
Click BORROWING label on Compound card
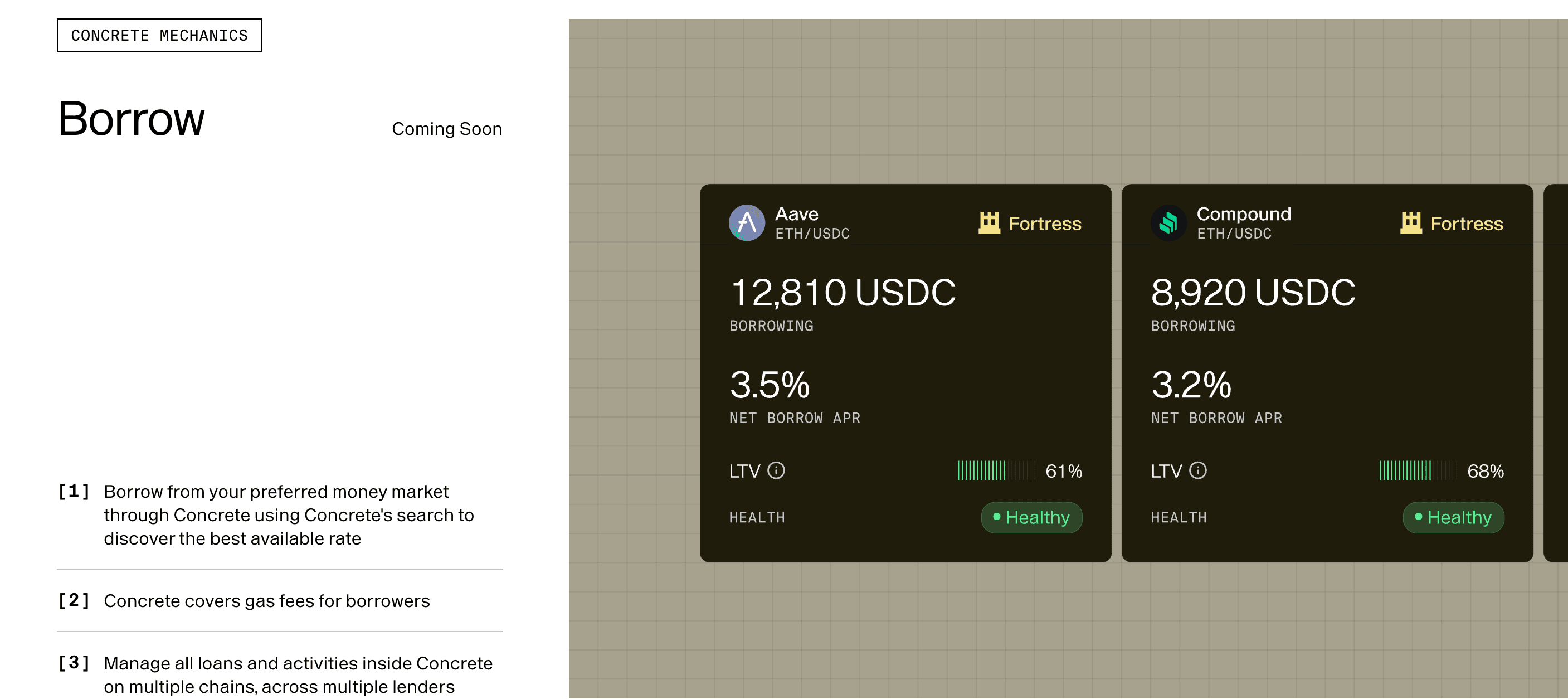click(1193, 326)
